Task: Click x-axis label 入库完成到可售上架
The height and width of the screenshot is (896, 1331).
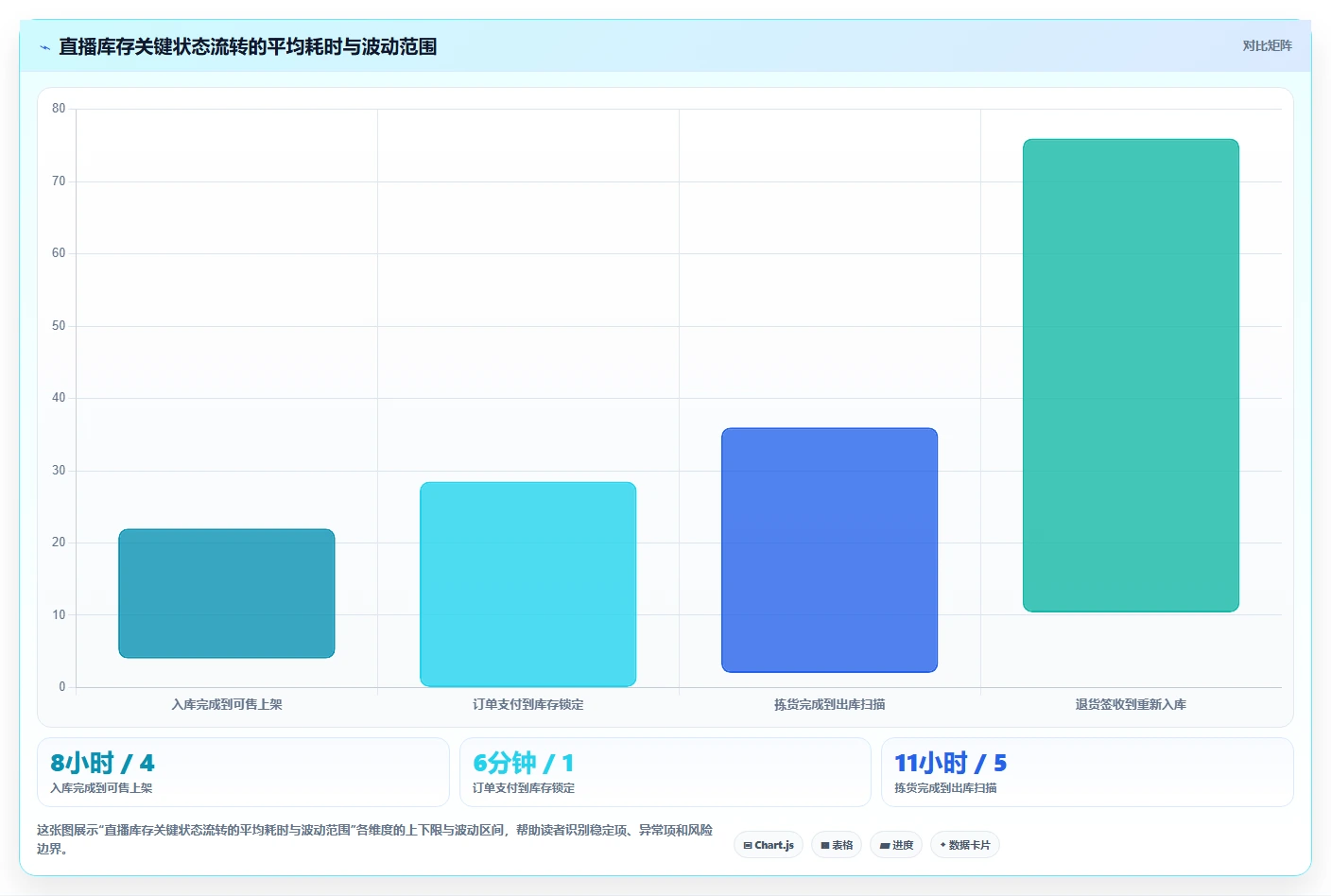Action: coord(227,704)
